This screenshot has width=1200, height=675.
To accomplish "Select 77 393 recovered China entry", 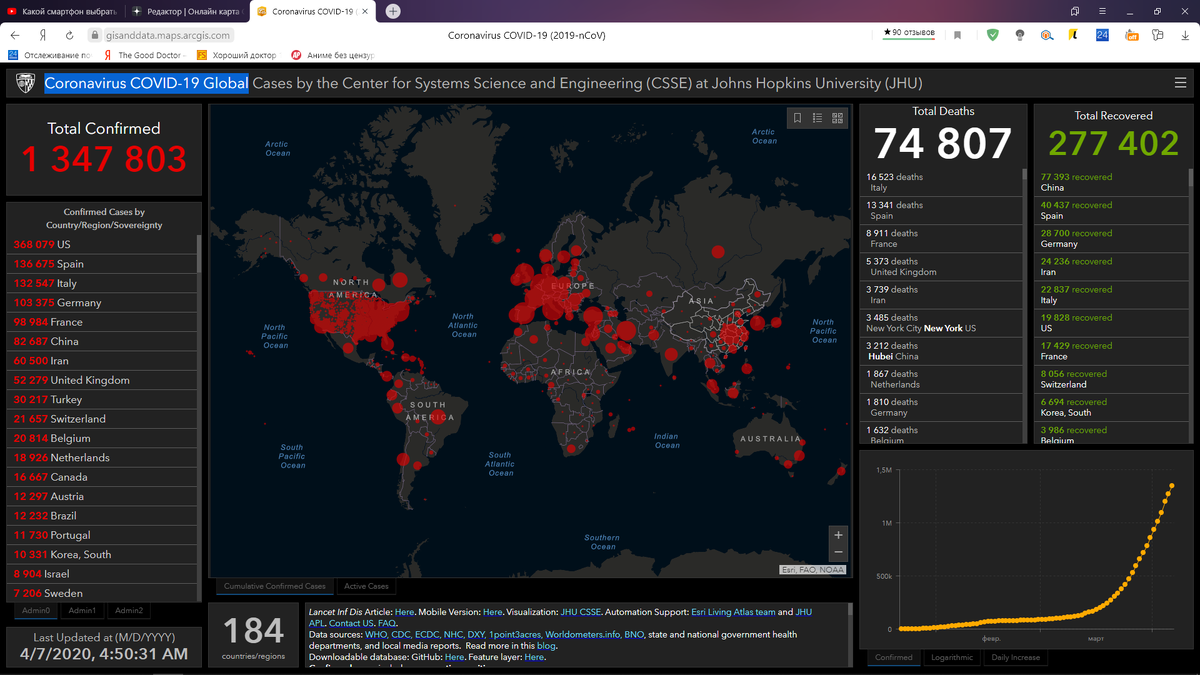I will click(x=1113, y=182).
